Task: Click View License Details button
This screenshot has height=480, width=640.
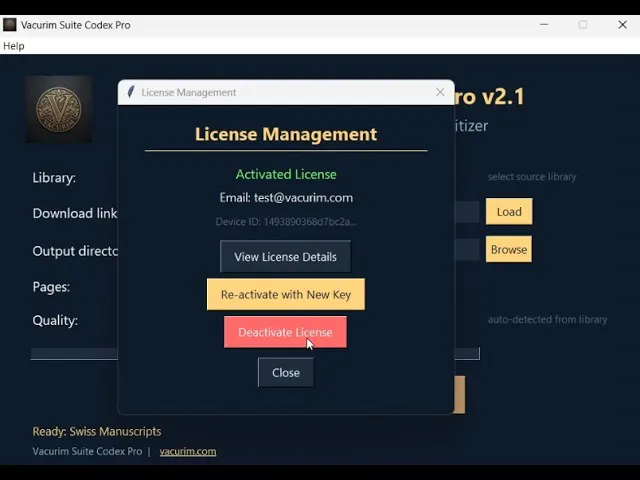Action: click(285, 257)
